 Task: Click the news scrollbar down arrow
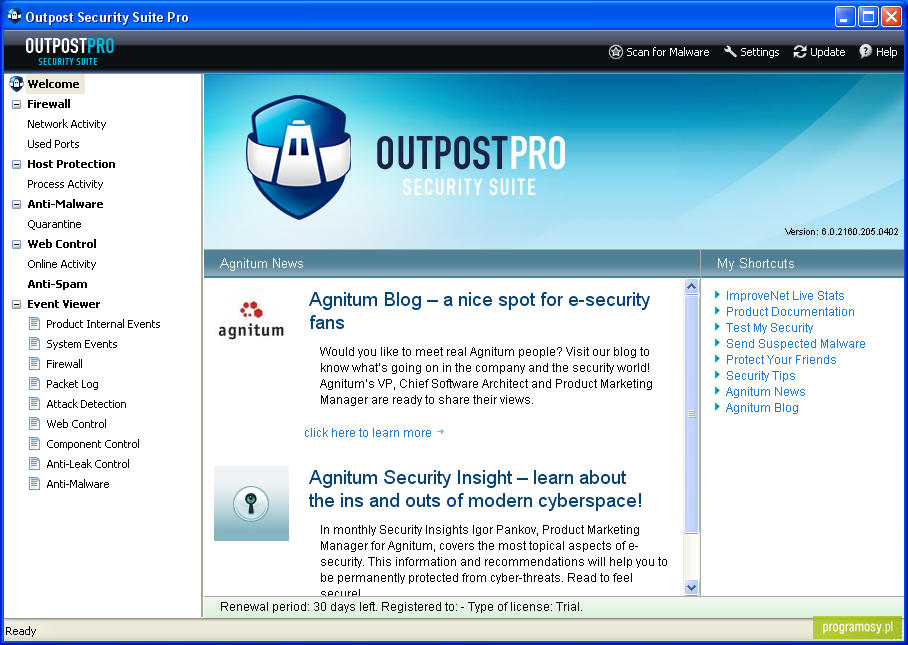(691, 587)
